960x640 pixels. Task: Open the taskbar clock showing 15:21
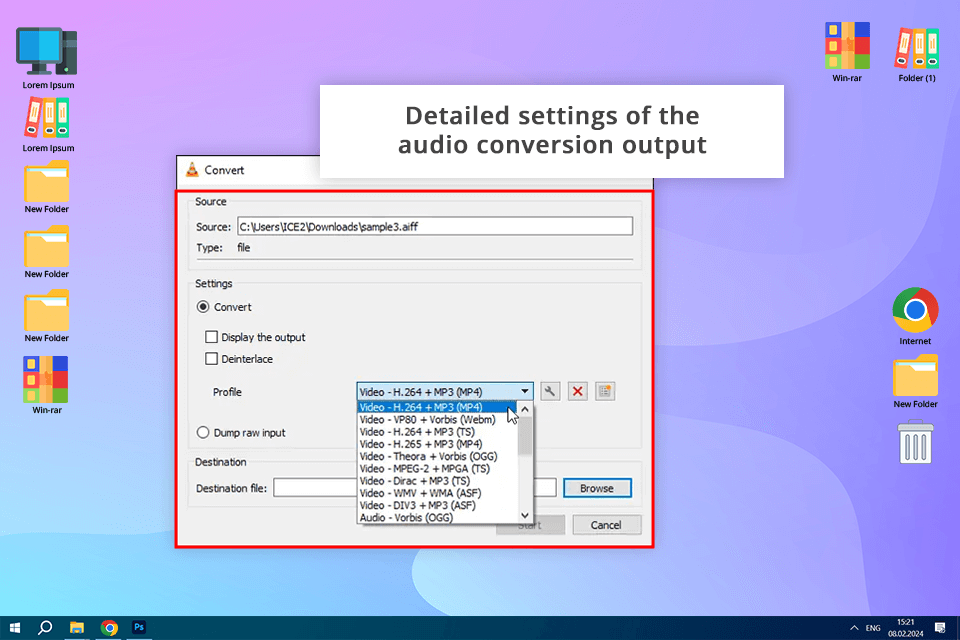pos(906,628)
